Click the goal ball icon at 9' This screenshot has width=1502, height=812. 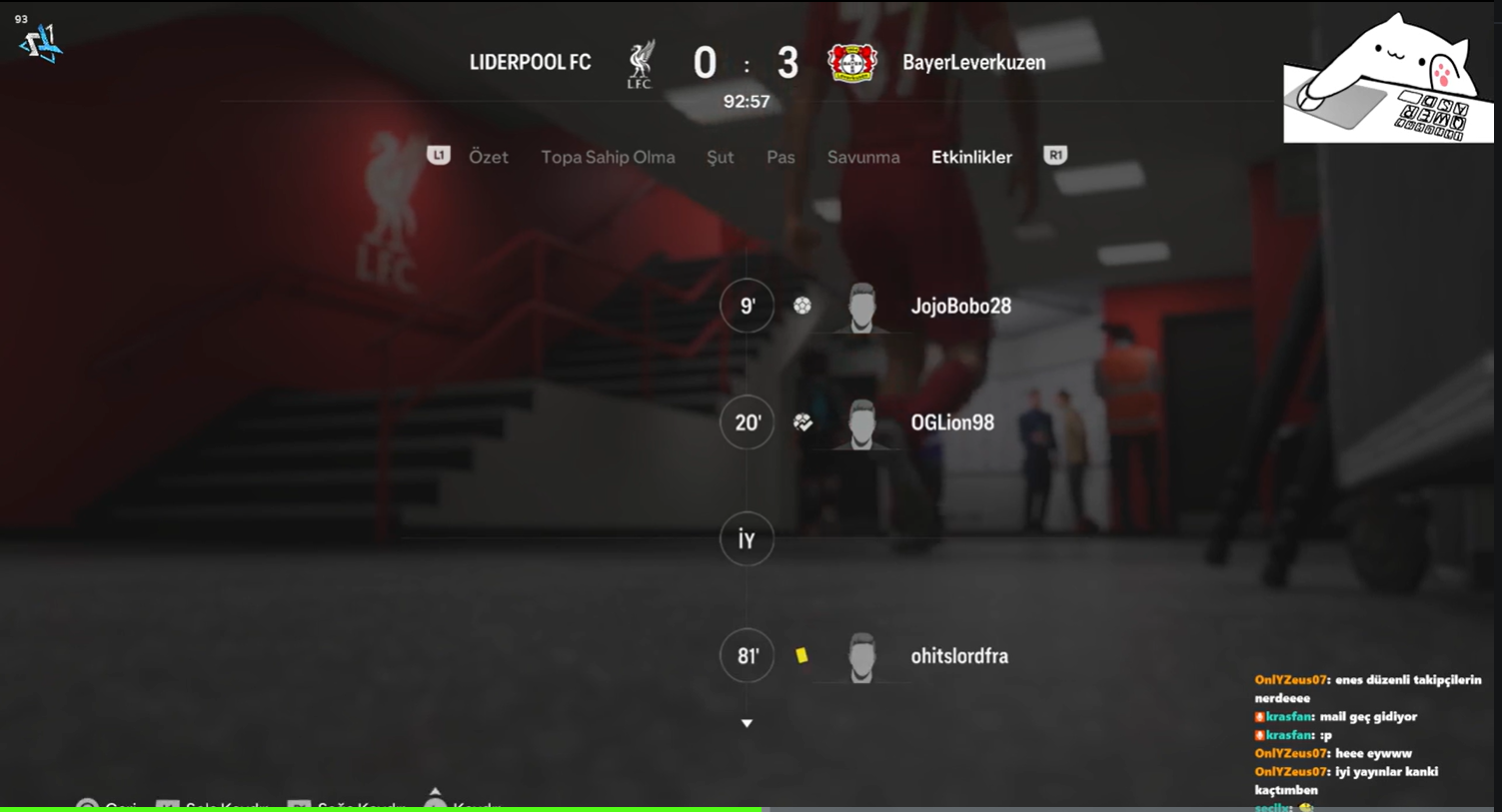coord(802,306)
